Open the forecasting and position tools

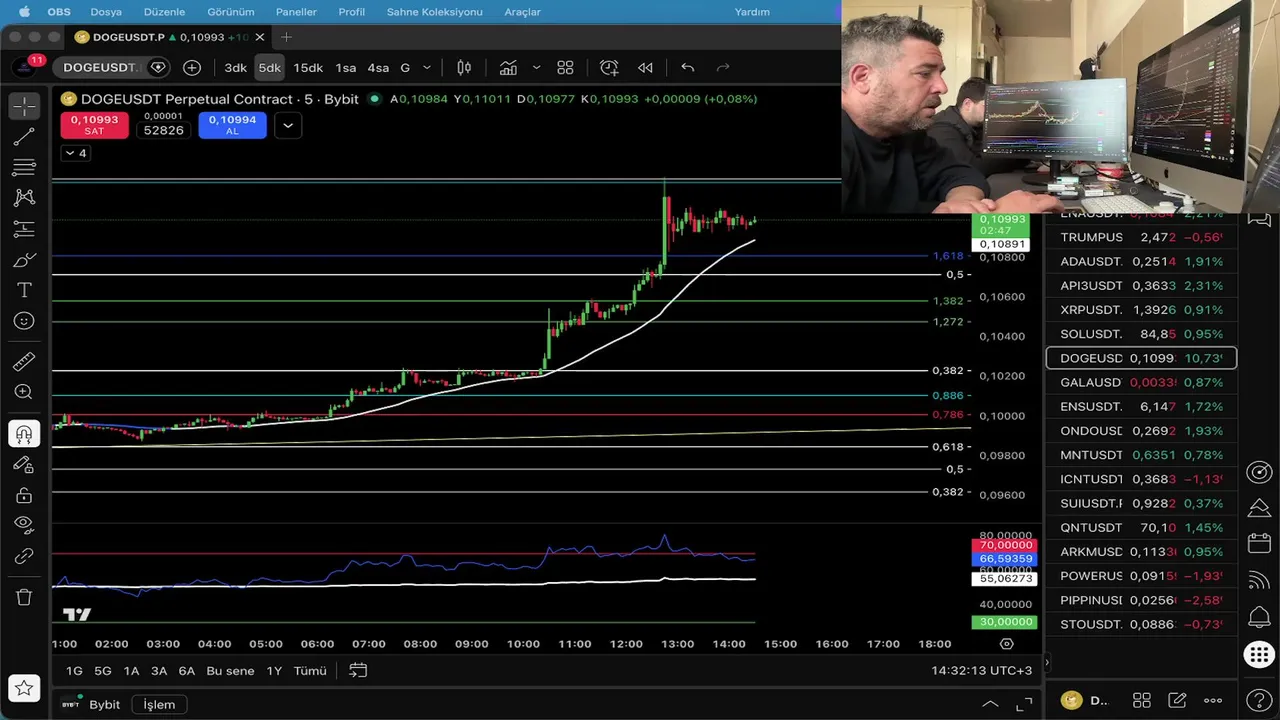[24, 229]
